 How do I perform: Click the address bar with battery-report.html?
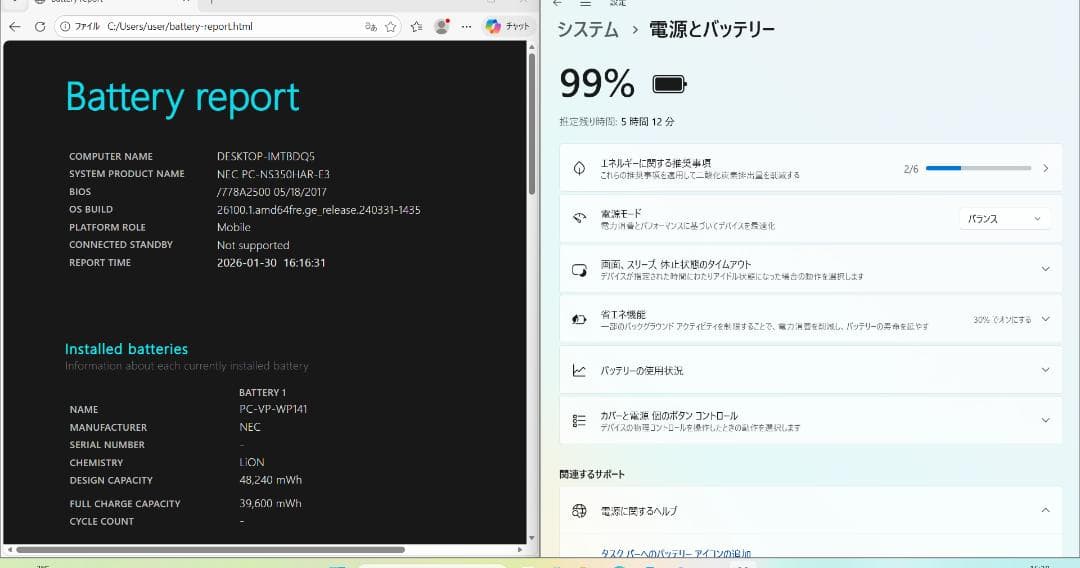pyautogui.click(x=220, y=26)
